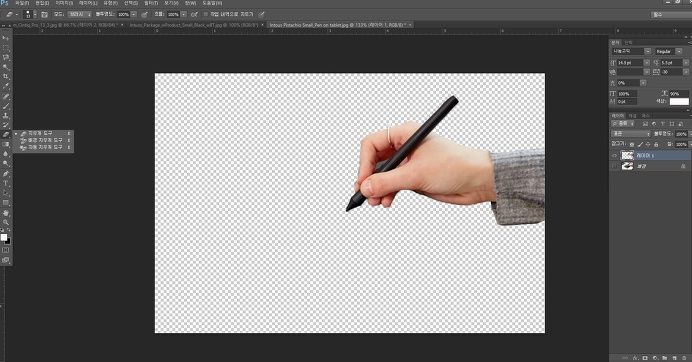Image resolution: width=692 pixels, height=362 pixels.
Task: Select the History Brush tool
Action: click(6, 125)
